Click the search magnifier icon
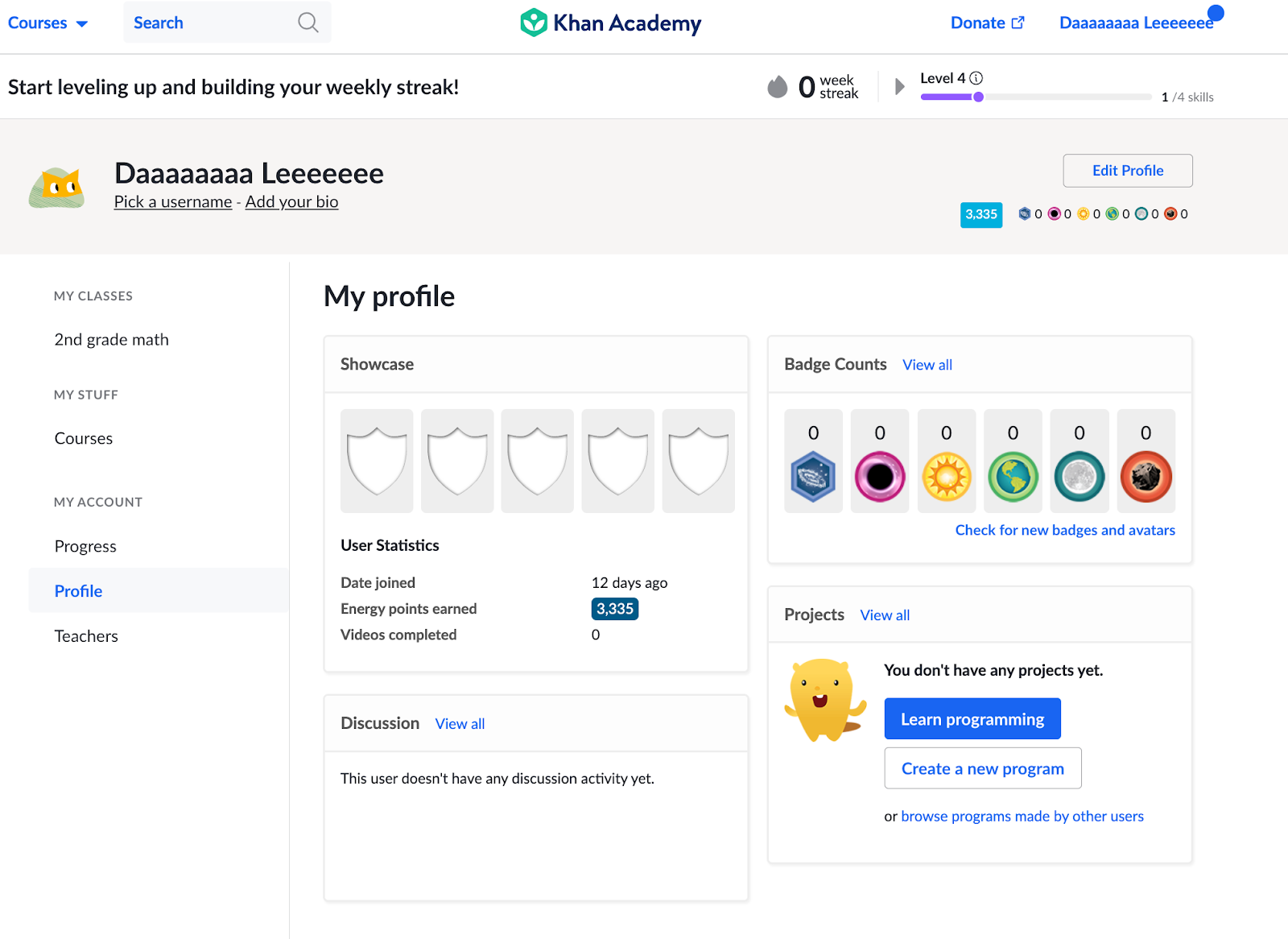The height and width of the screenshot is (939, 1288). [x=308, y=23]
